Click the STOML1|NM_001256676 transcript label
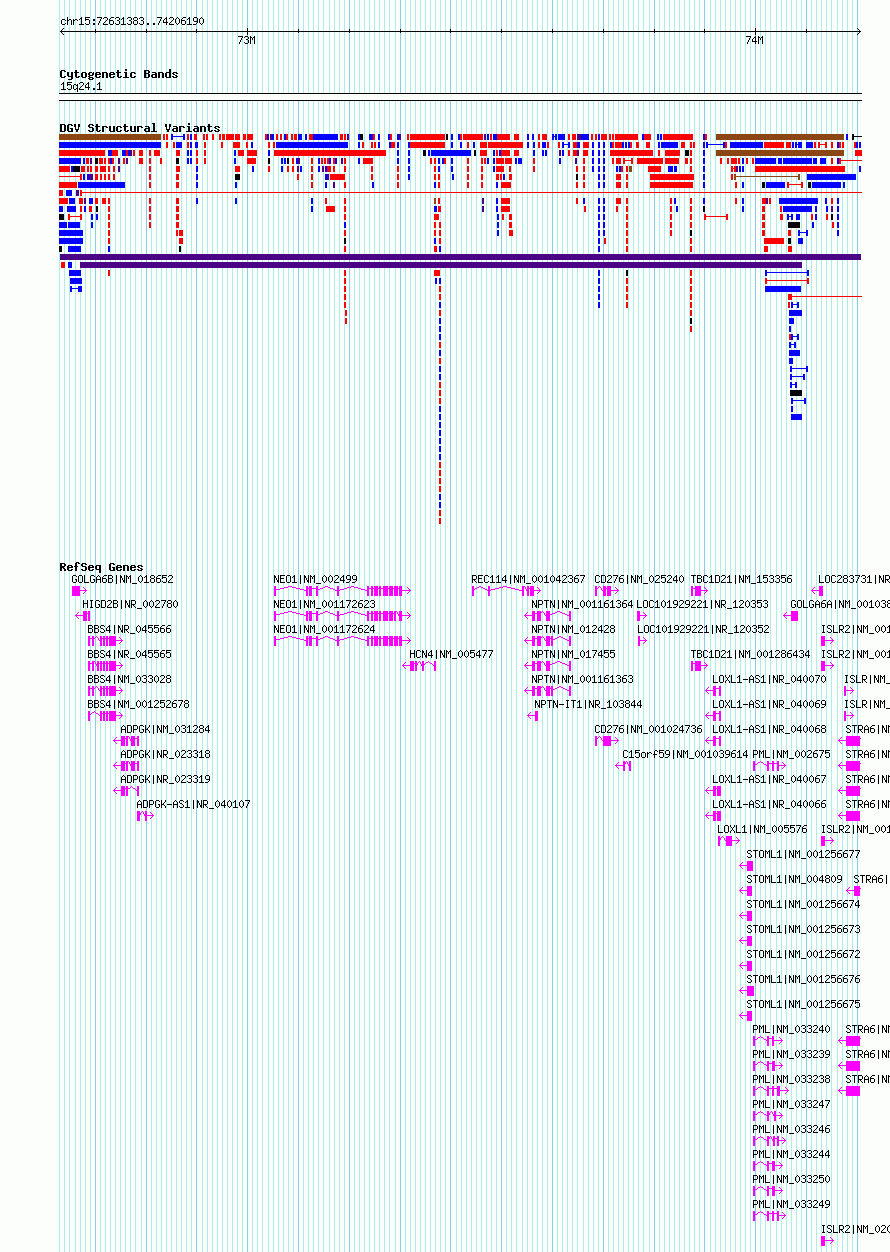Screen dimensions: 890x1252 click(803, 979)
